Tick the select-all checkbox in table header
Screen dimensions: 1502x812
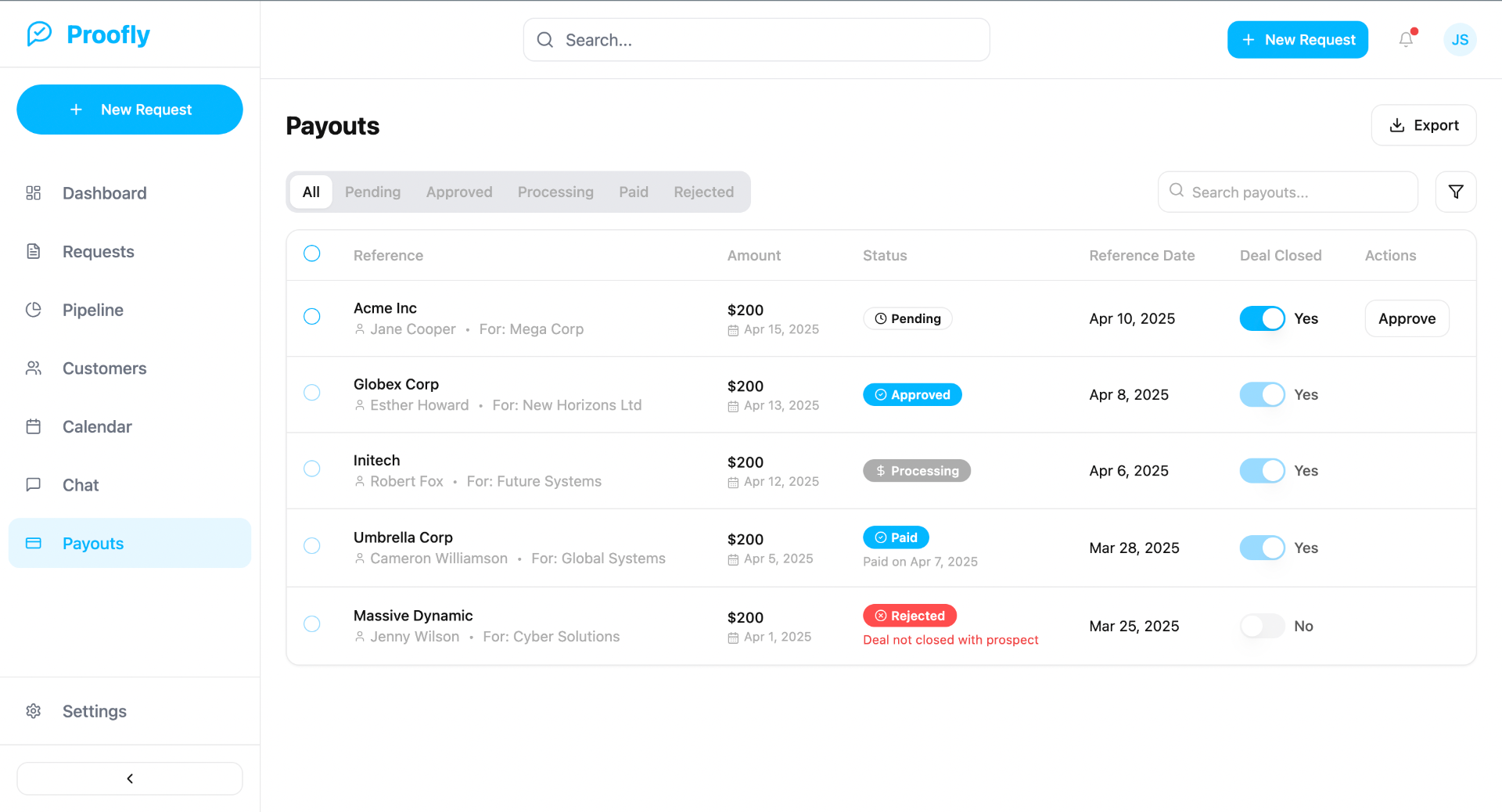point(312,253)
